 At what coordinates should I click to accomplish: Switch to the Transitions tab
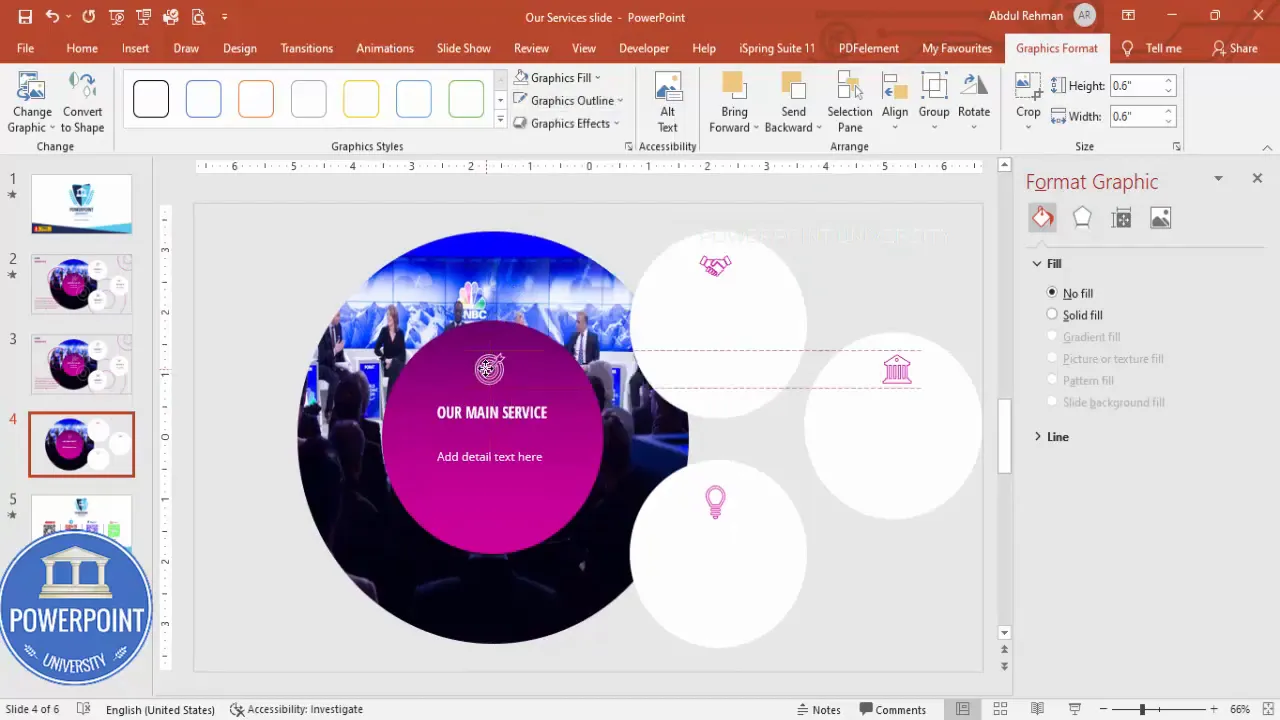(x=307, y=48)
